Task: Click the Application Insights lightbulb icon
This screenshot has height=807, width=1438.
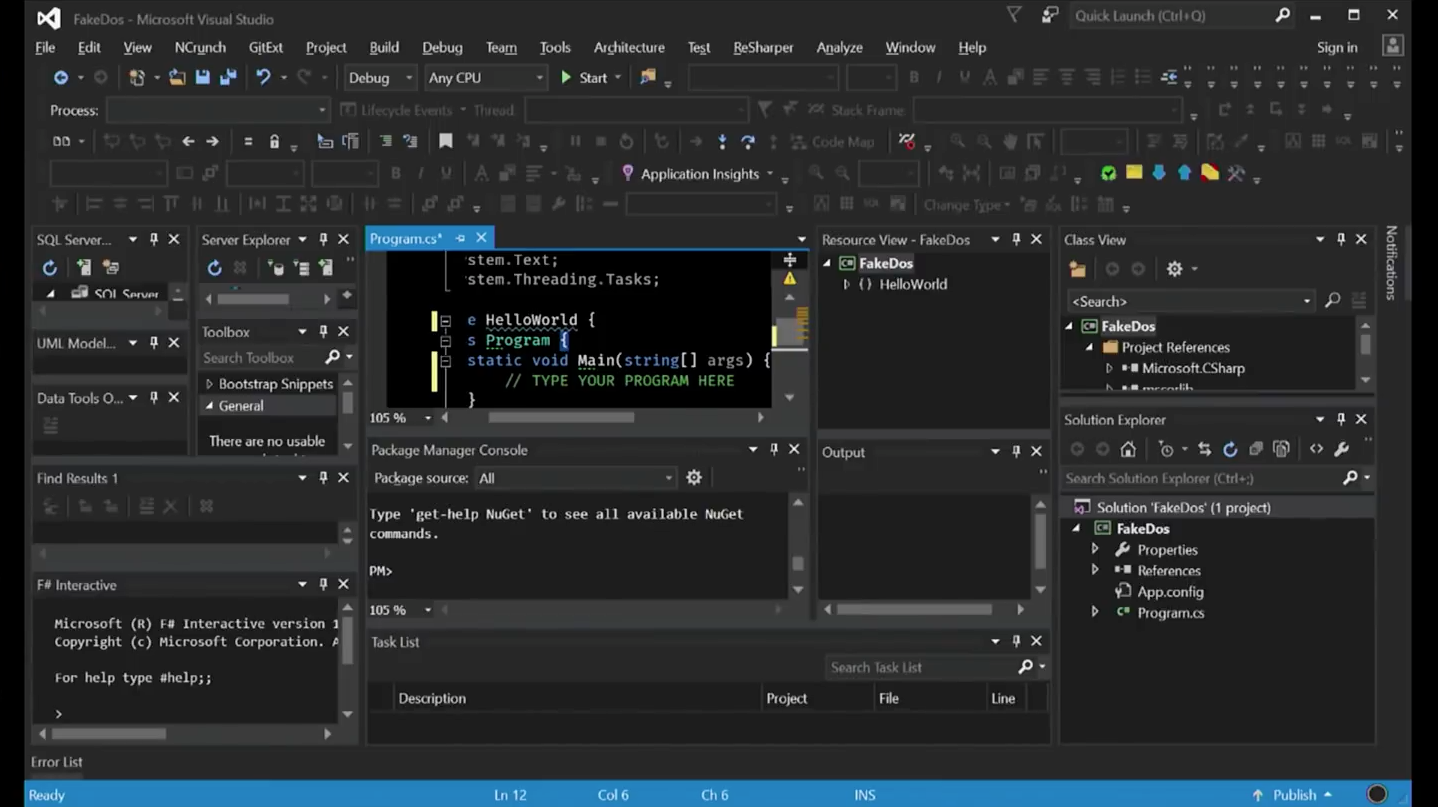Action: (x=627, y=173)
